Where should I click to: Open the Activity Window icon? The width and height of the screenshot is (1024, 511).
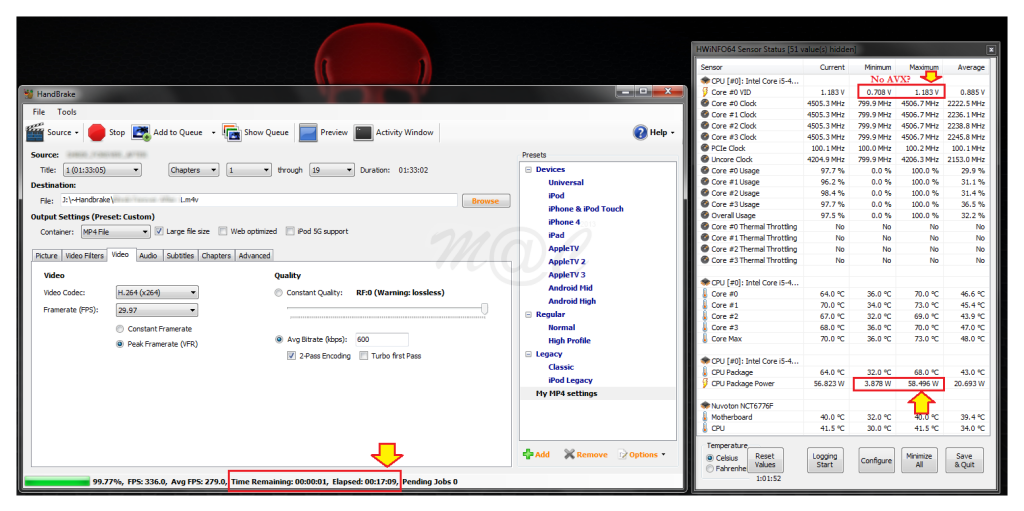click(363, 132)
